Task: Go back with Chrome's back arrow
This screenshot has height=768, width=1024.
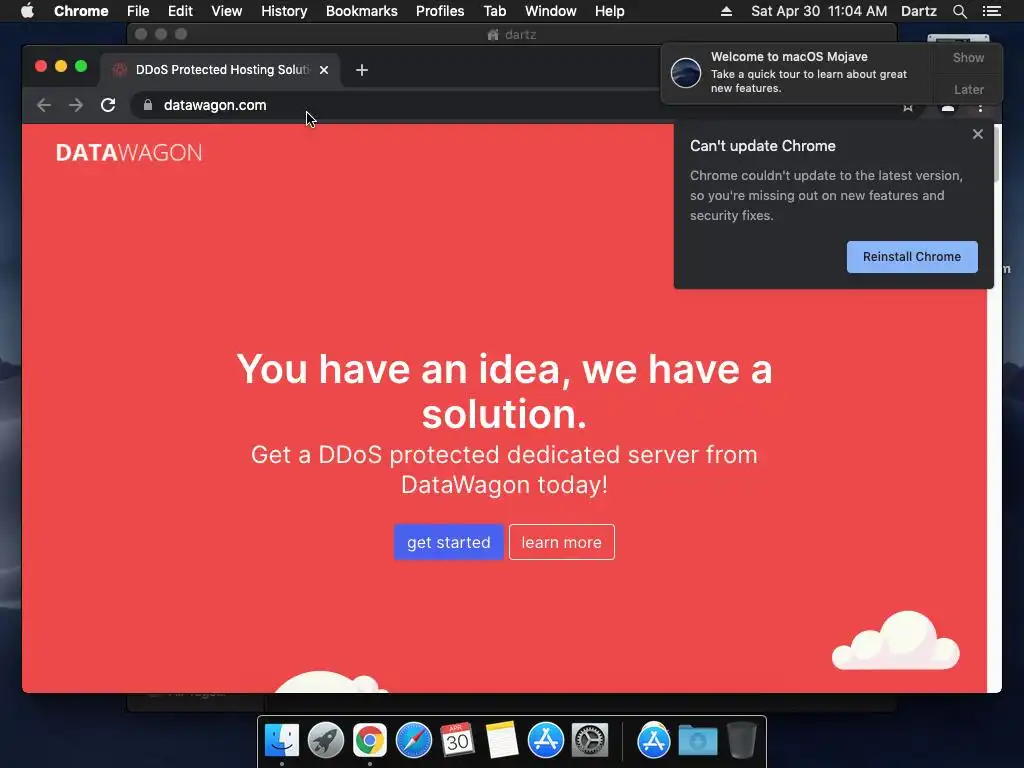Action: tap(44, 105)
